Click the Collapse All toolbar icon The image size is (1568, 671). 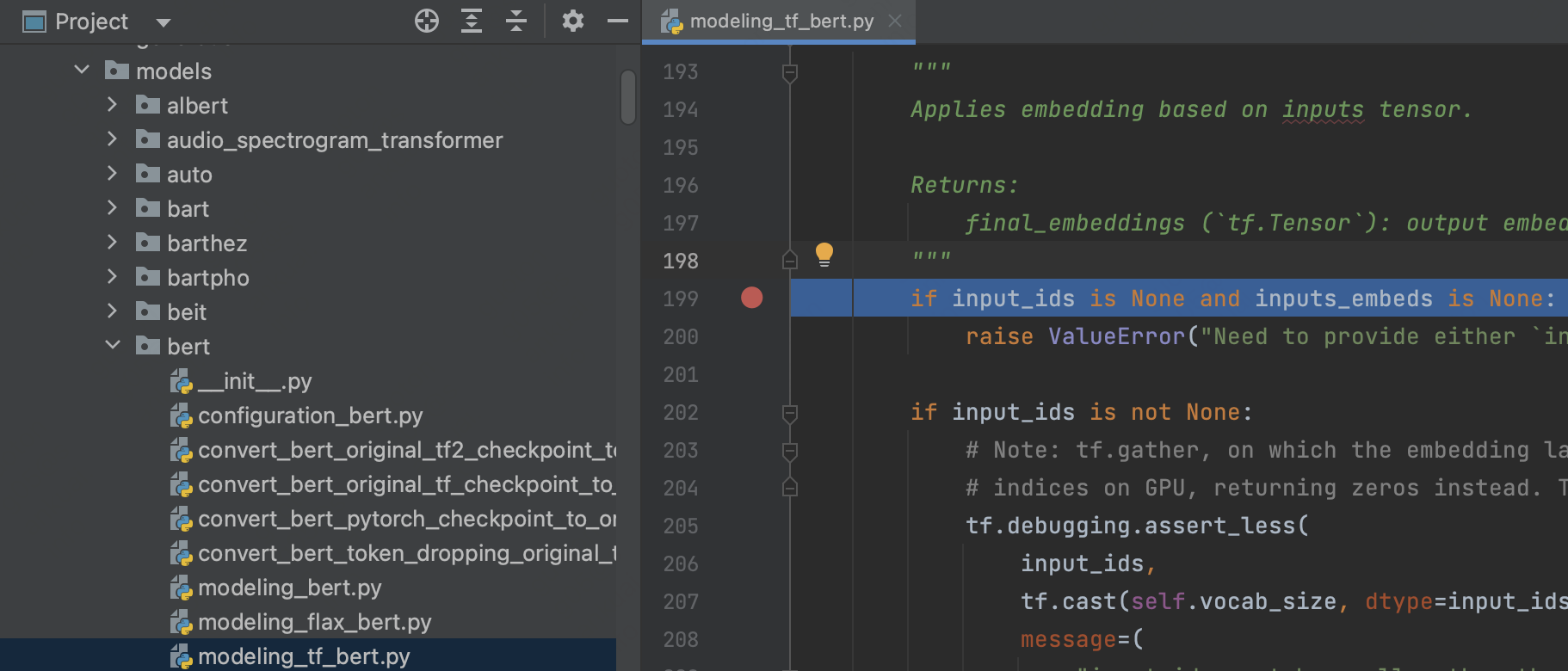click(516, 21)
